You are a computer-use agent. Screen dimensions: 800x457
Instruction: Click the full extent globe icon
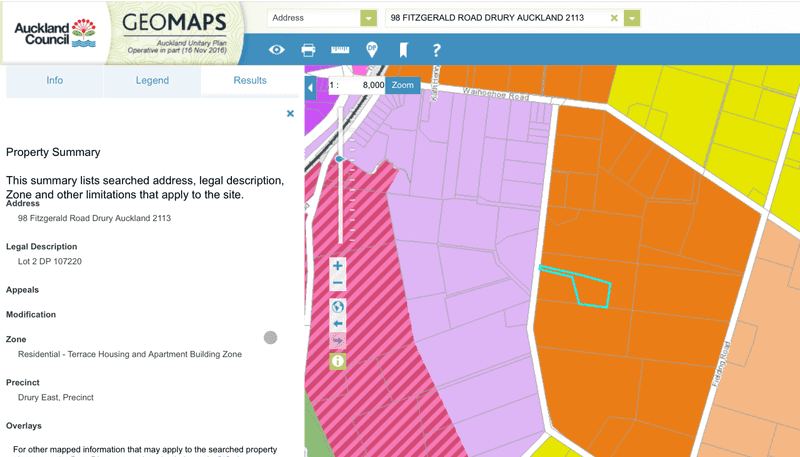(337, 307)
